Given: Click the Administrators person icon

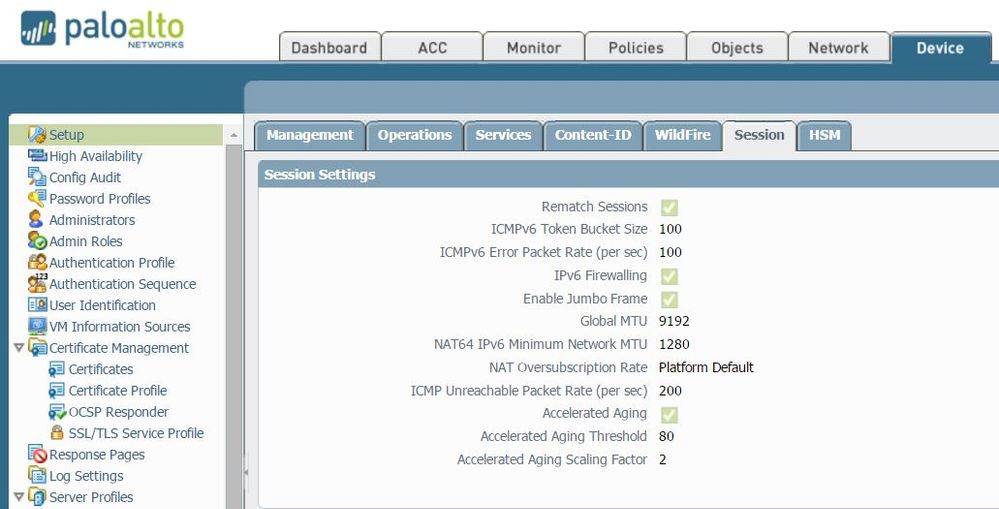Looking at the screenshot, I should pyautogui.click(x=37, y=219).
